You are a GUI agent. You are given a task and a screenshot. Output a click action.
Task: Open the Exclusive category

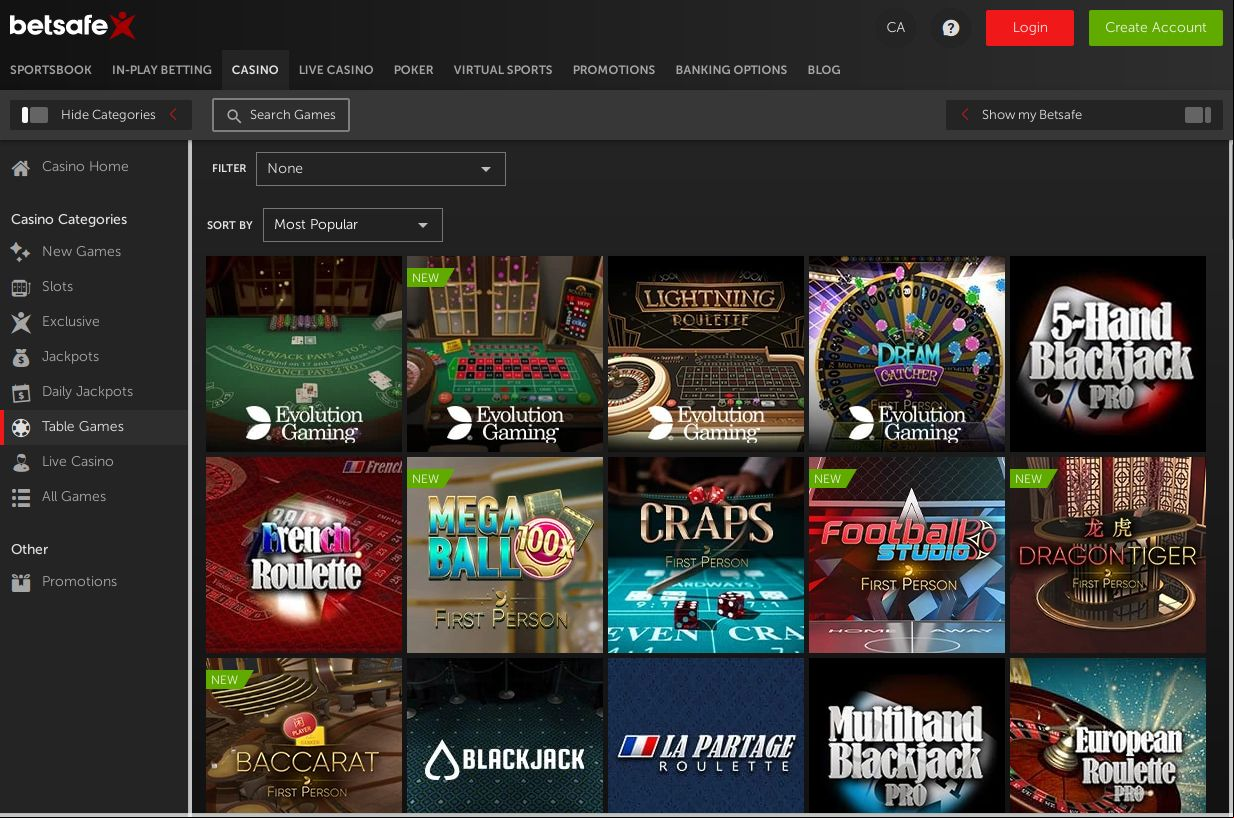point(71,322)
